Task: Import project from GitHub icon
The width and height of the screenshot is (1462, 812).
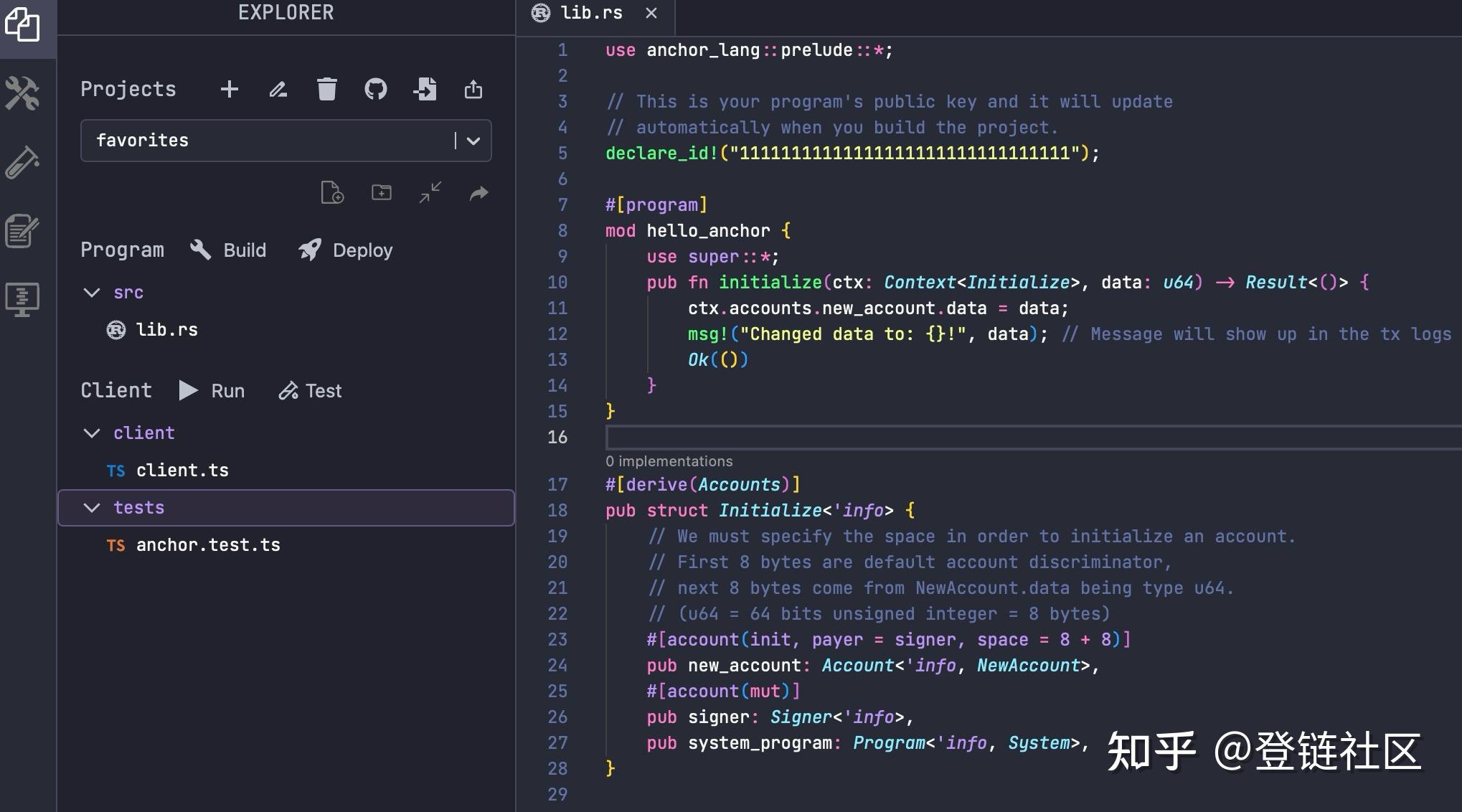Action: 376,90
